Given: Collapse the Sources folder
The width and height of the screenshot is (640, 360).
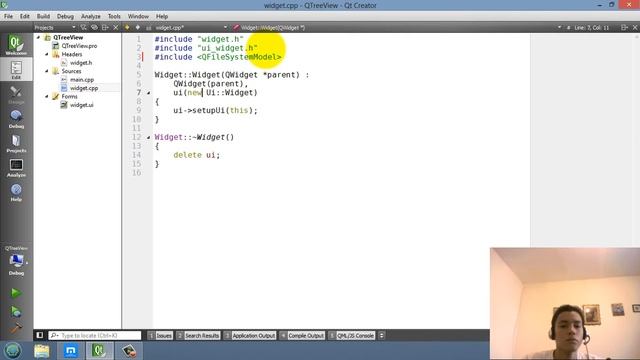Looking at the screenshot, I should (x=47, y=71).
